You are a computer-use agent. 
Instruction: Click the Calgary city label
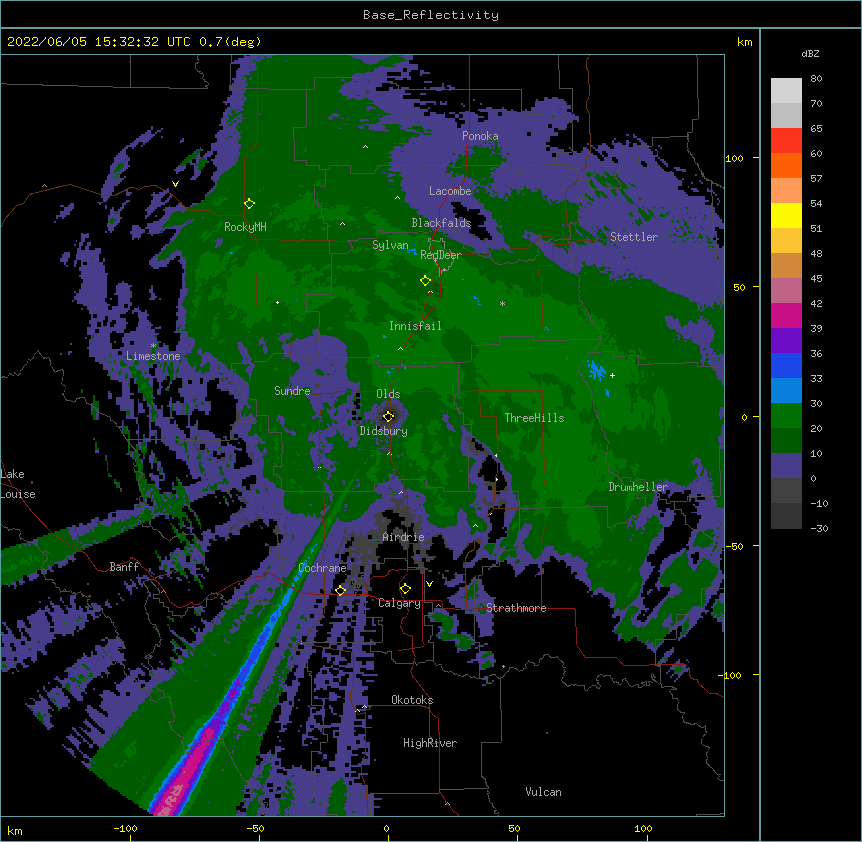399,603
